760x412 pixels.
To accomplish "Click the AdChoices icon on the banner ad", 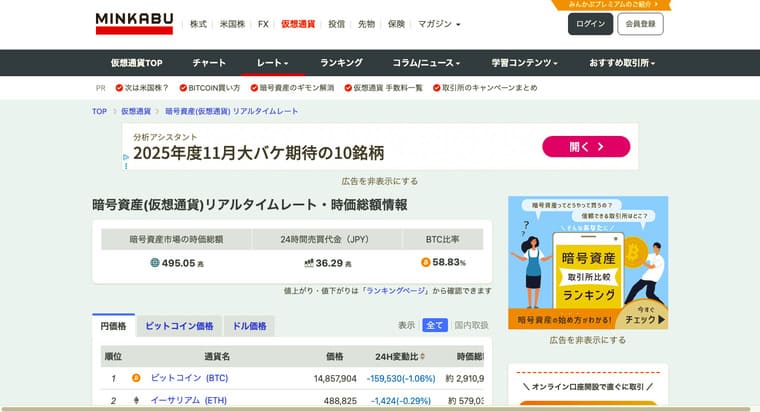I will 126,157.
